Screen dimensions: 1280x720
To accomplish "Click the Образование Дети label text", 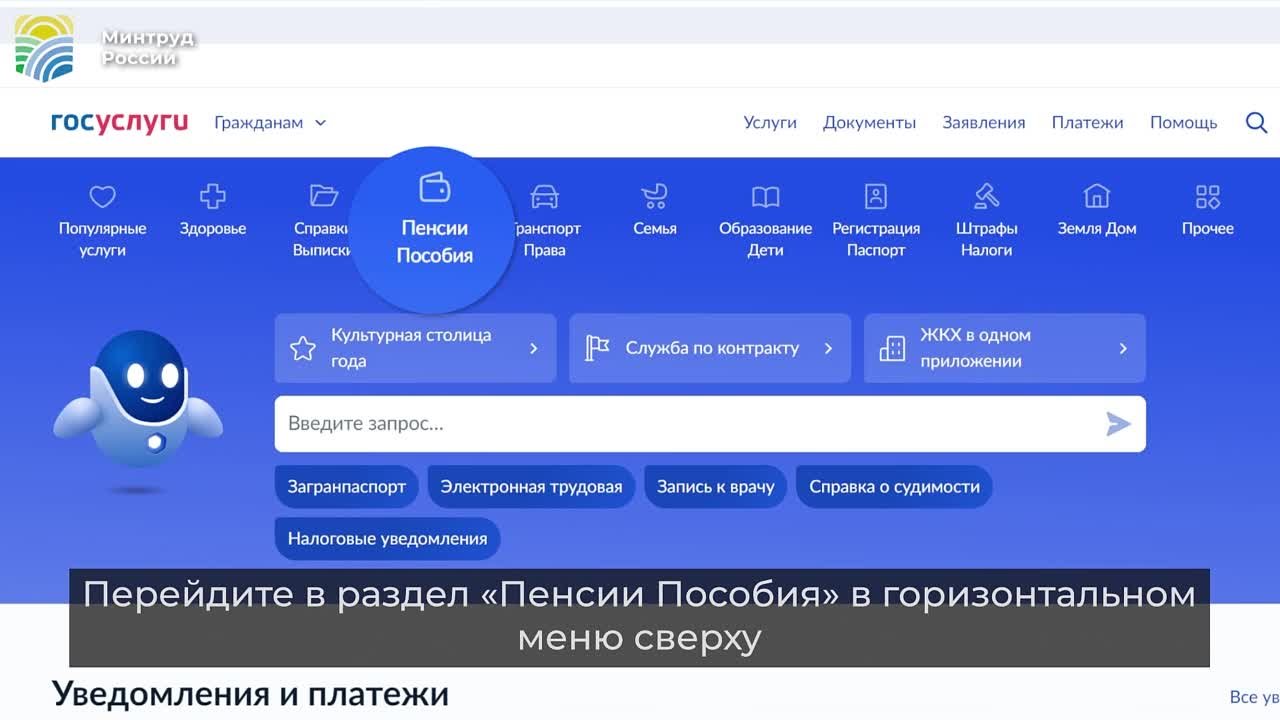I will click(x=765, y=239).
